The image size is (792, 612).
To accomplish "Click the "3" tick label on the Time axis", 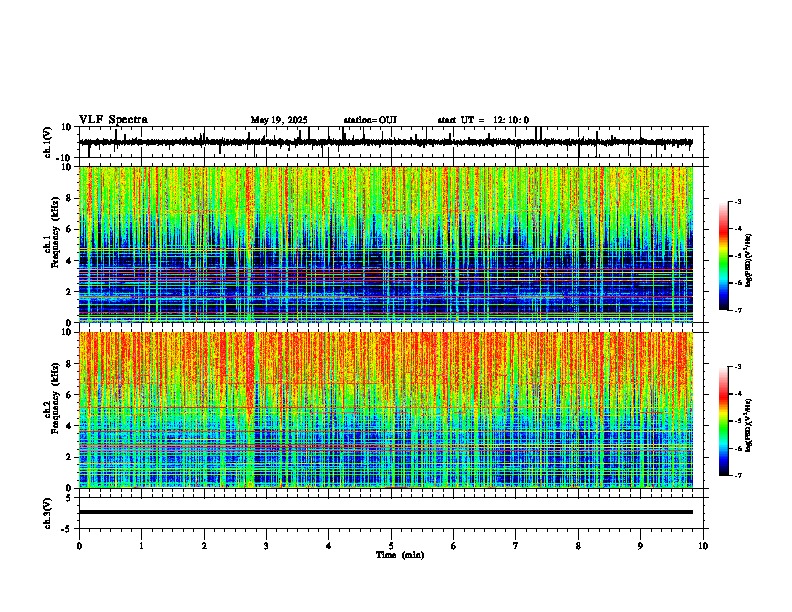I will pos(266,546).
